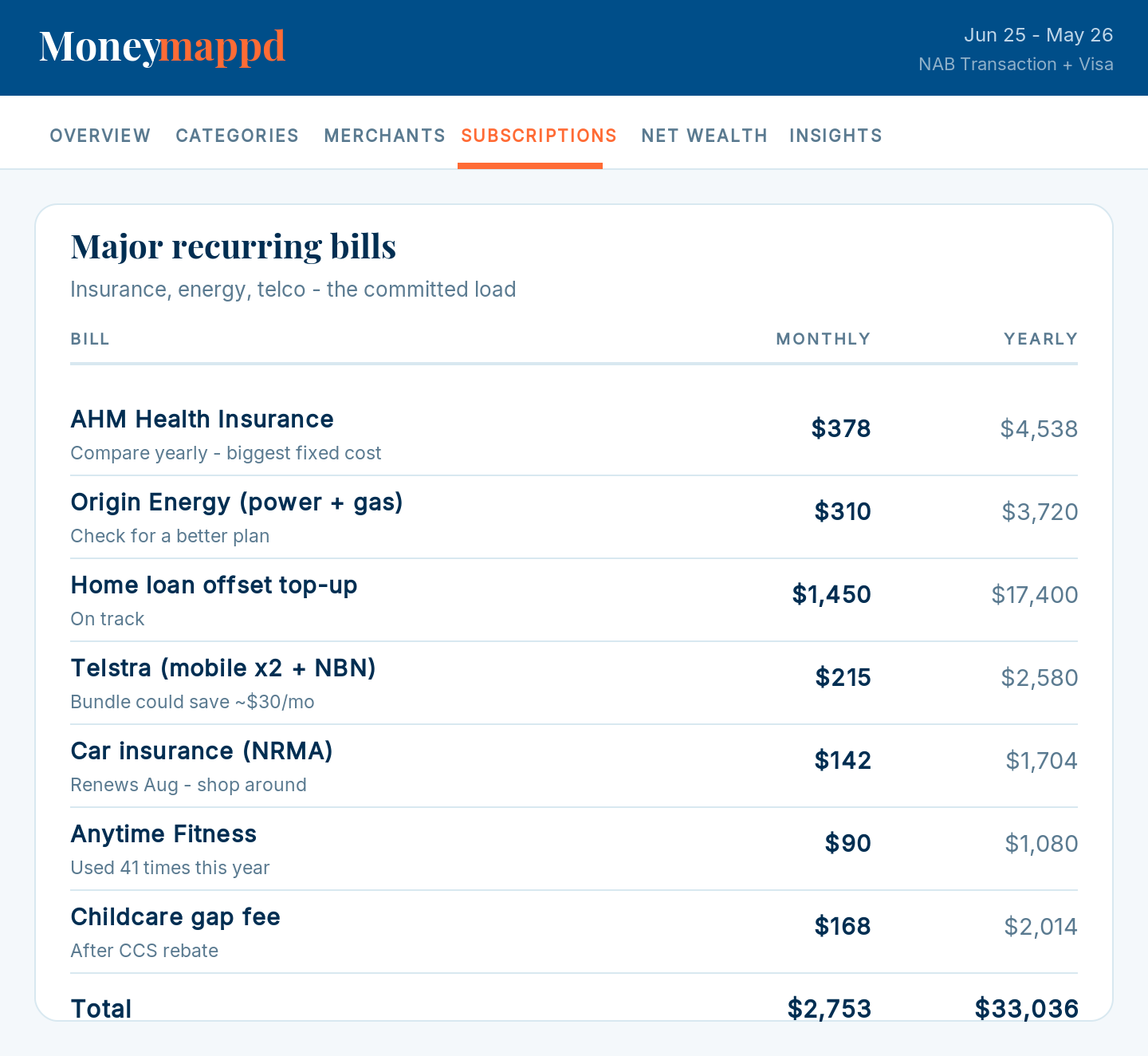Image resolution: width=1148 pixels, height=1056 pixels.
Task: Click the $1,080 yearly amount
Action: click(1041, 844)
